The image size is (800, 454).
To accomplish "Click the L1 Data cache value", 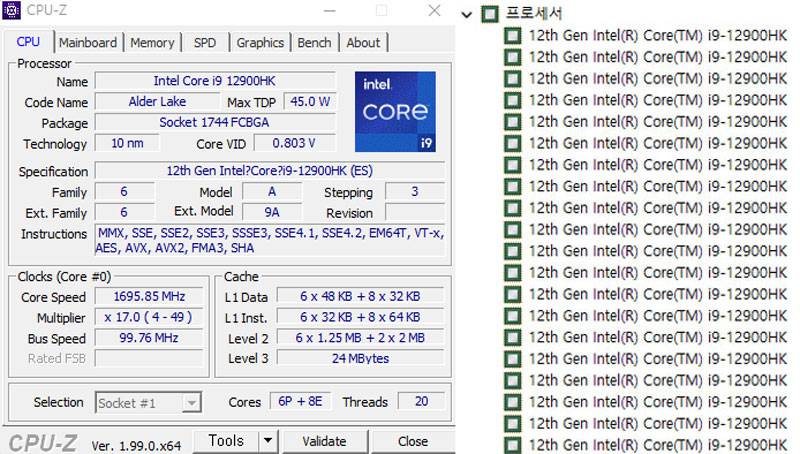I will (x=360, y=296).
